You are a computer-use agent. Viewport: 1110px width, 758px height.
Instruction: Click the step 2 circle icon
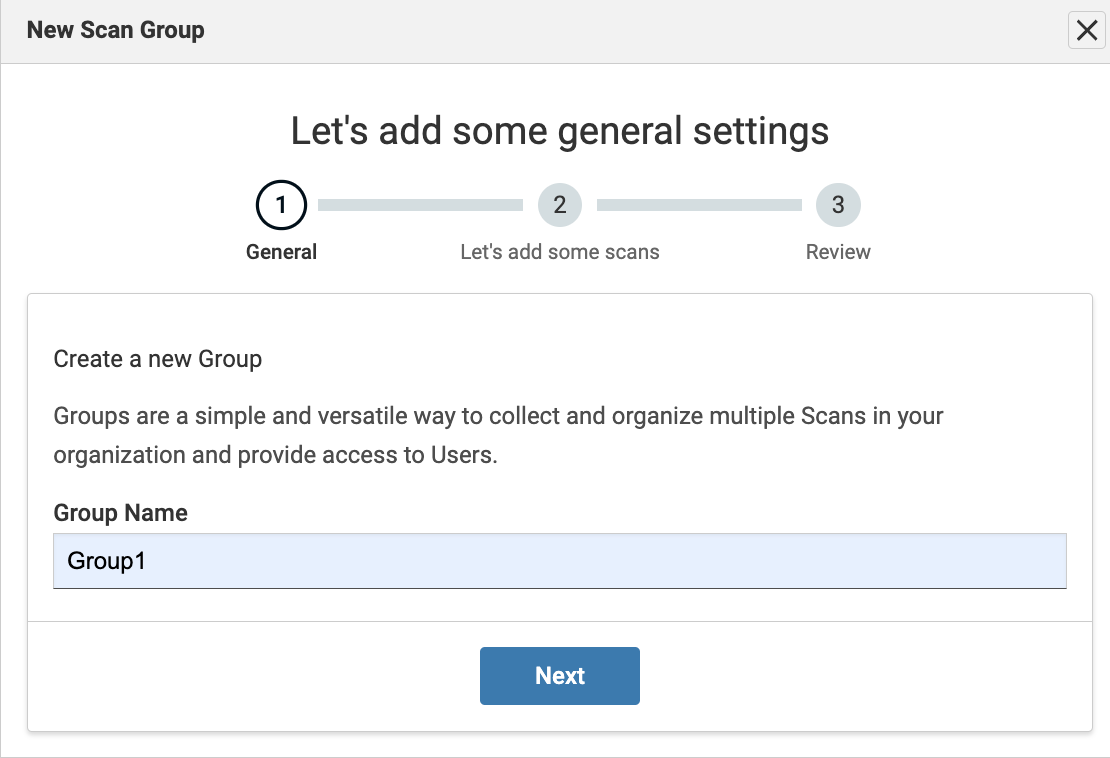(560, 204)
